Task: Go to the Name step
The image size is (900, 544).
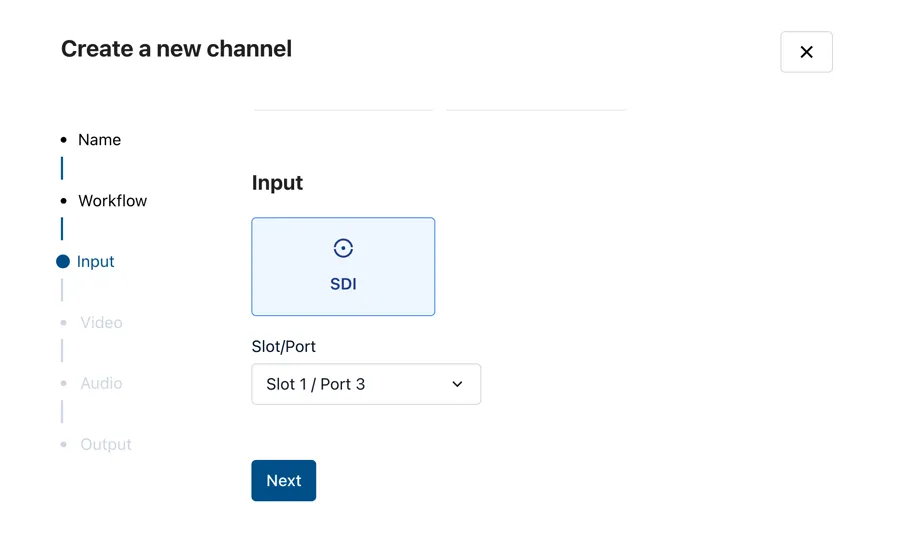Action: click(99, 140)
